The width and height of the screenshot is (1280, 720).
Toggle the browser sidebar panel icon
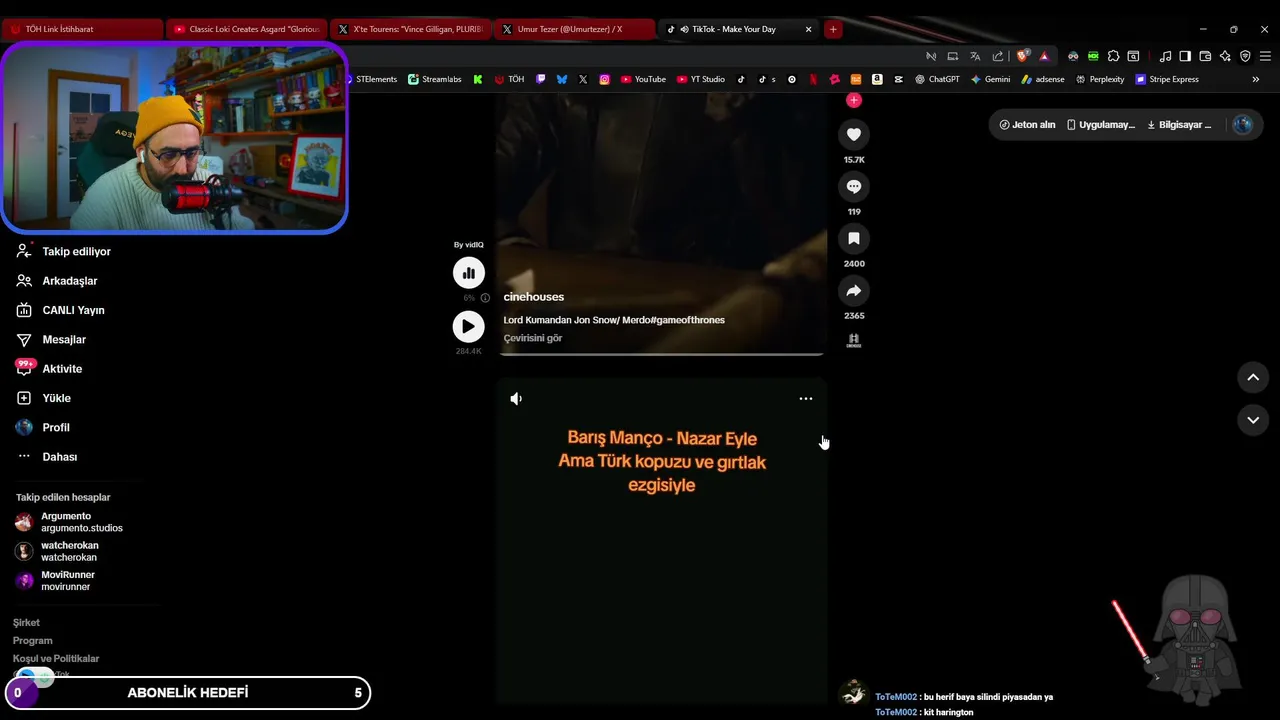click(x=1185, y=56)
